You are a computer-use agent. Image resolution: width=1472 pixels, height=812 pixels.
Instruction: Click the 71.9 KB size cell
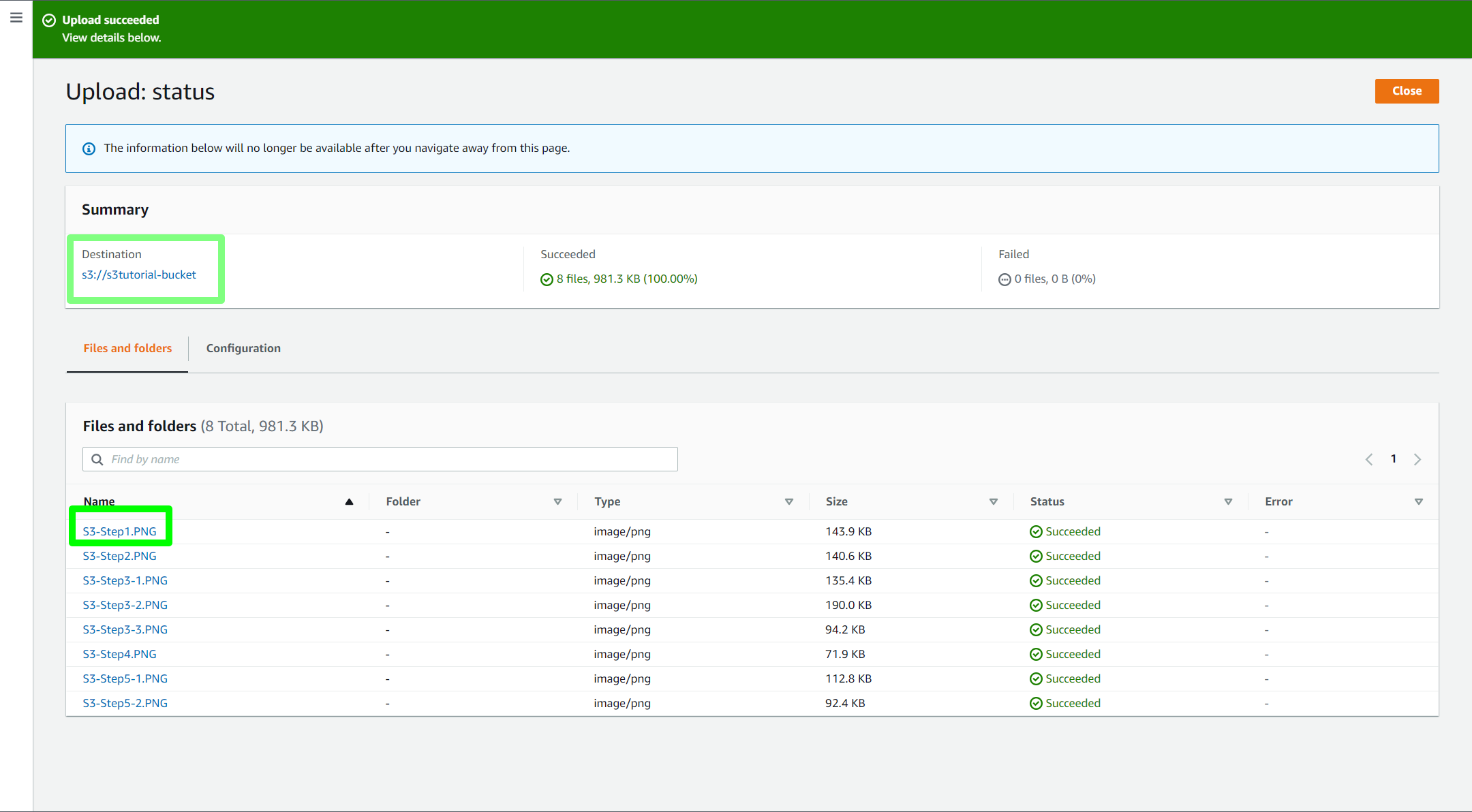coord(845,654)
